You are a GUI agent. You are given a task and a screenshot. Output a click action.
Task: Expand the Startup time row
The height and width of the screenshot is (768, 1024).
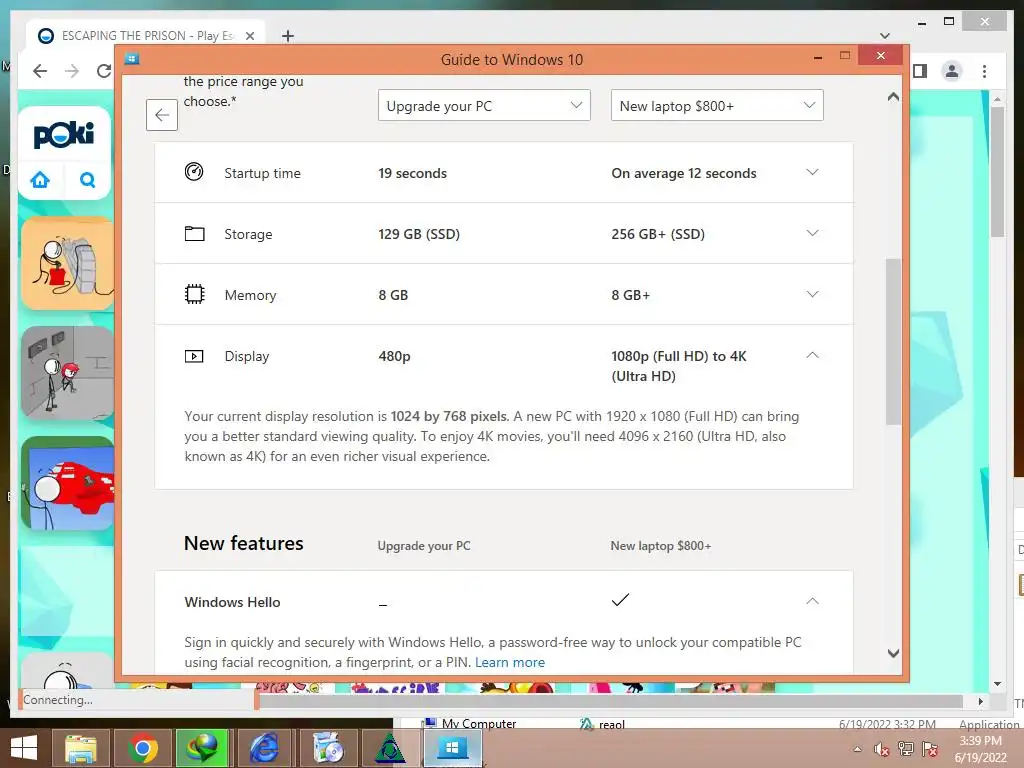coord(812,172)
